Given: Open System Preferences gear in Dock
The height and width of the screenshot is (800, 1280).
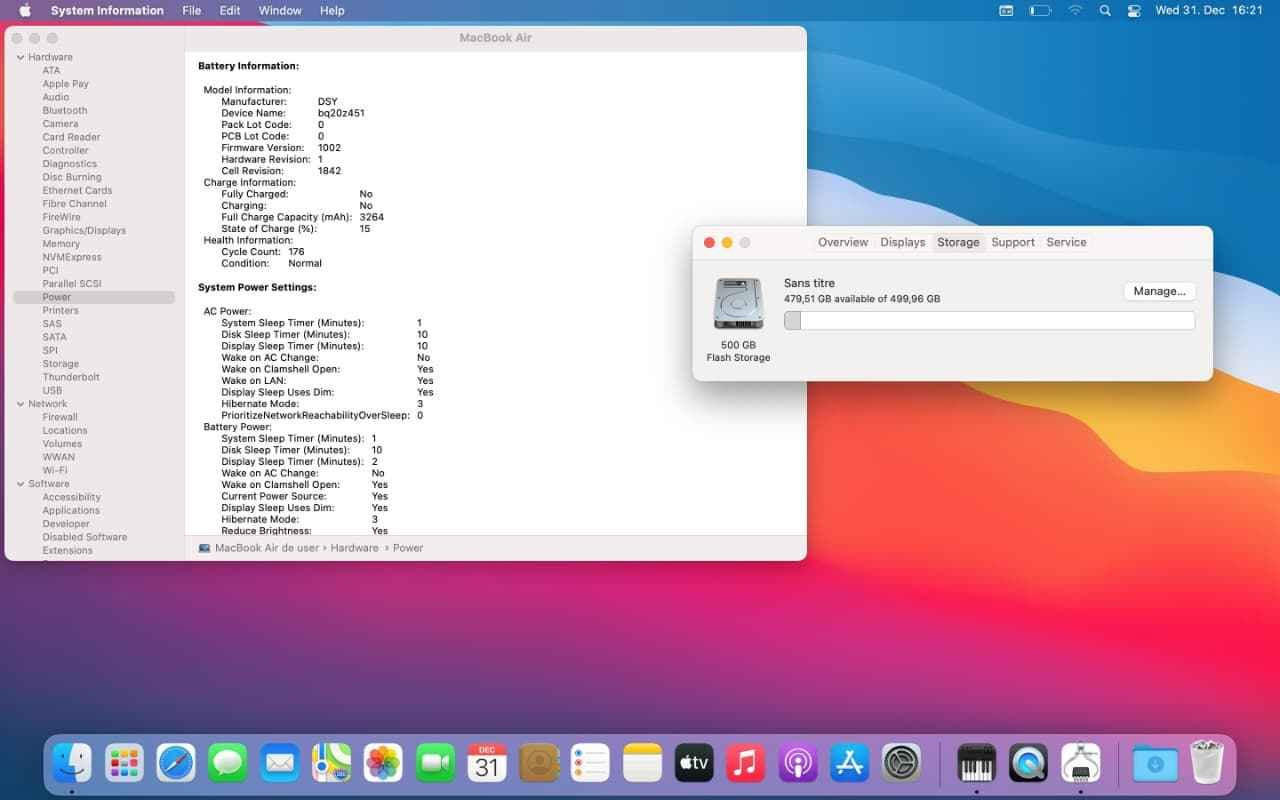Looking at the screenshot, I should [x=902, y=764].
